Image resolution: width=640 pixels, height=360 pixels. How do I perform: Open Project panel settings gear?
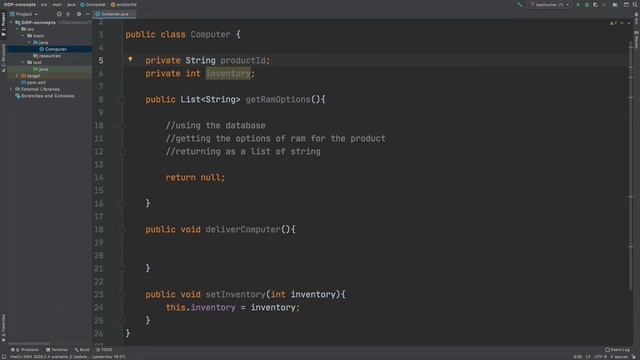point(79,14)
